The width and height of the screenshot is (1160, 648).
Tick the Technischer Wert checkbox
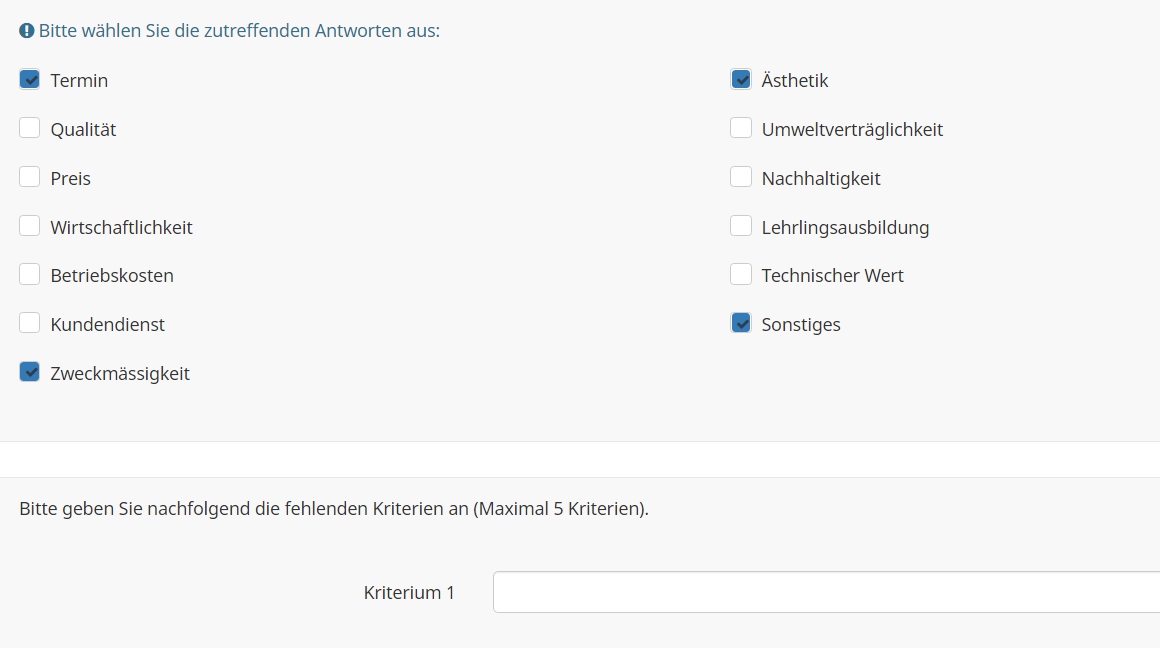tap(741, 275)
